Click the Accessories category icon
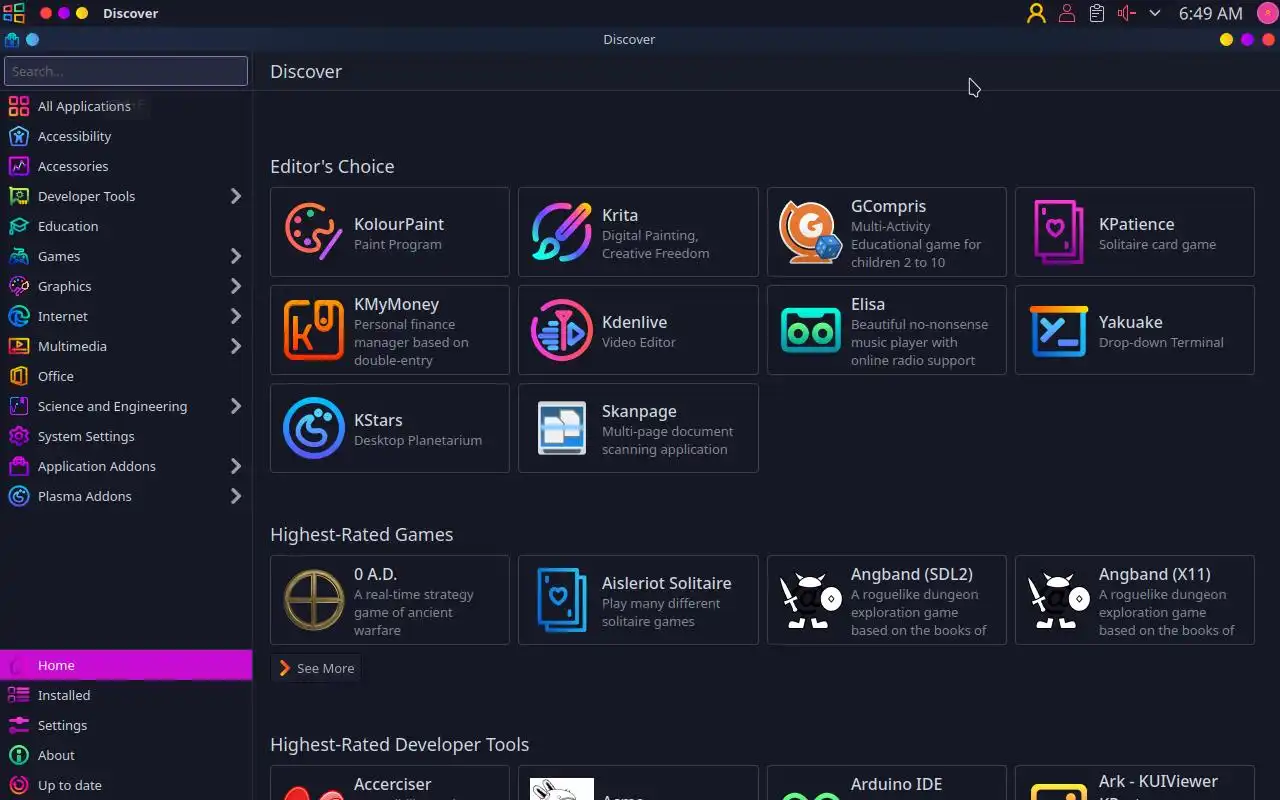The image size is (1280, 800). (18, 166)
